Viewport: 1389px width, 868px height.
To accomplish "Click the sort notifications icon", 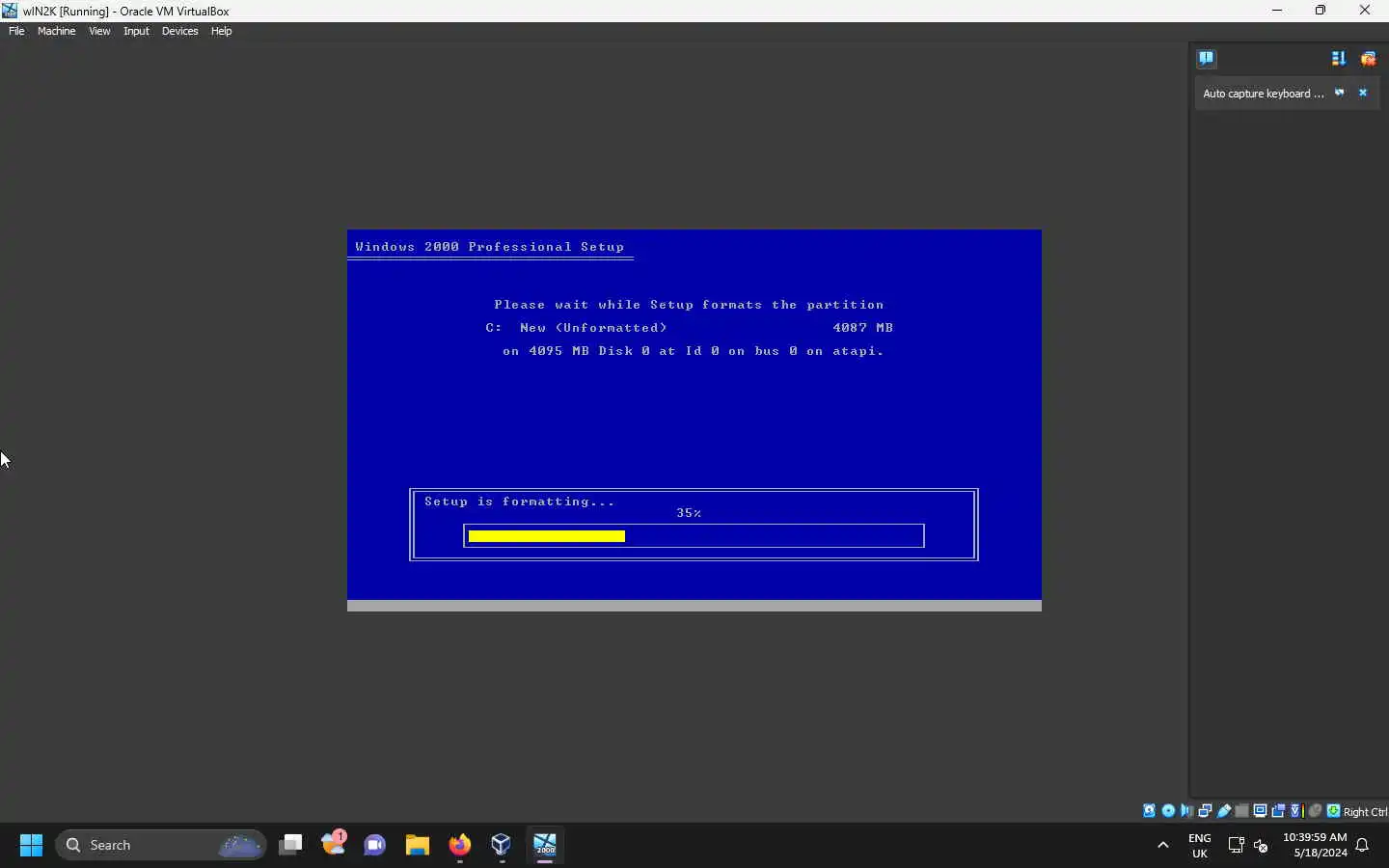I will click(x=1338, y=59).
